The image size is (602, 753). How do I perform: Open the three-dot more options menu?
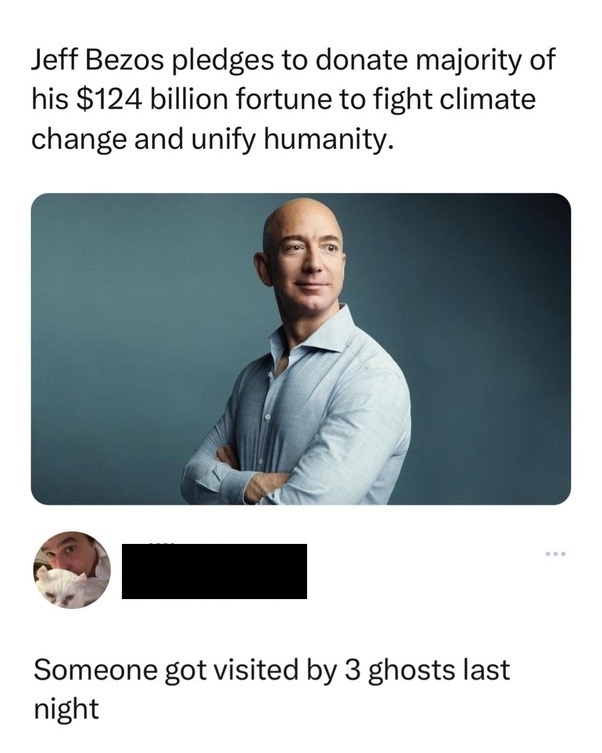tap(556, 554)
